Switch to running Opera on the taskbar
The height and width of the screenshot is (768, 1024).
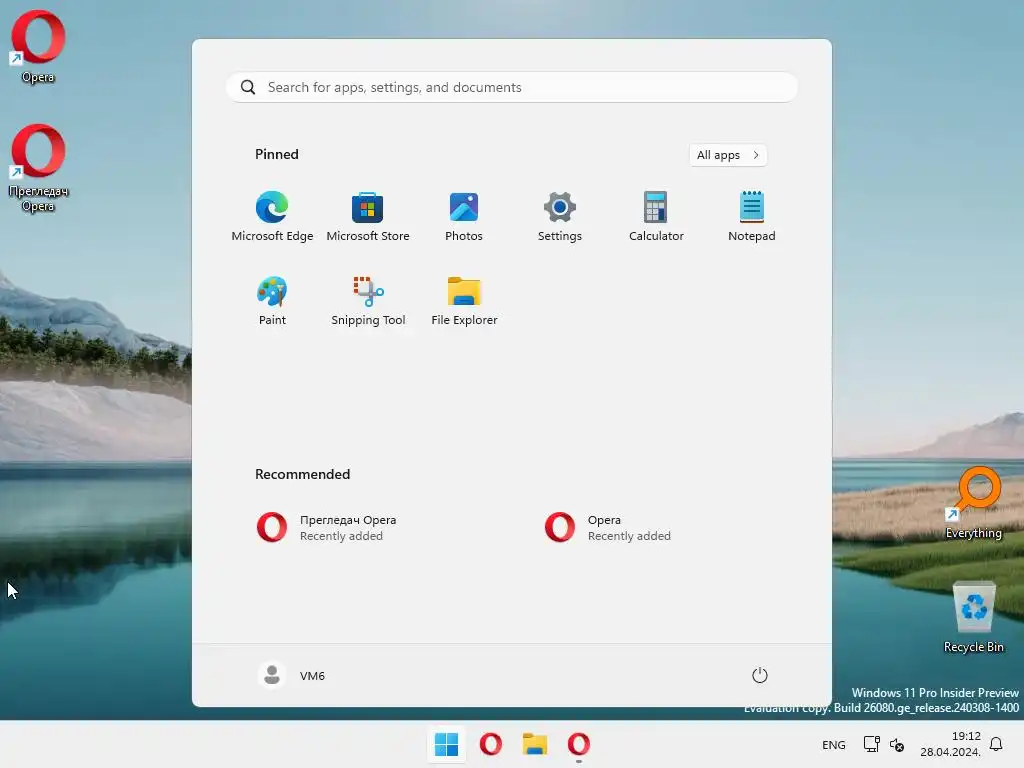click(579, 744)
